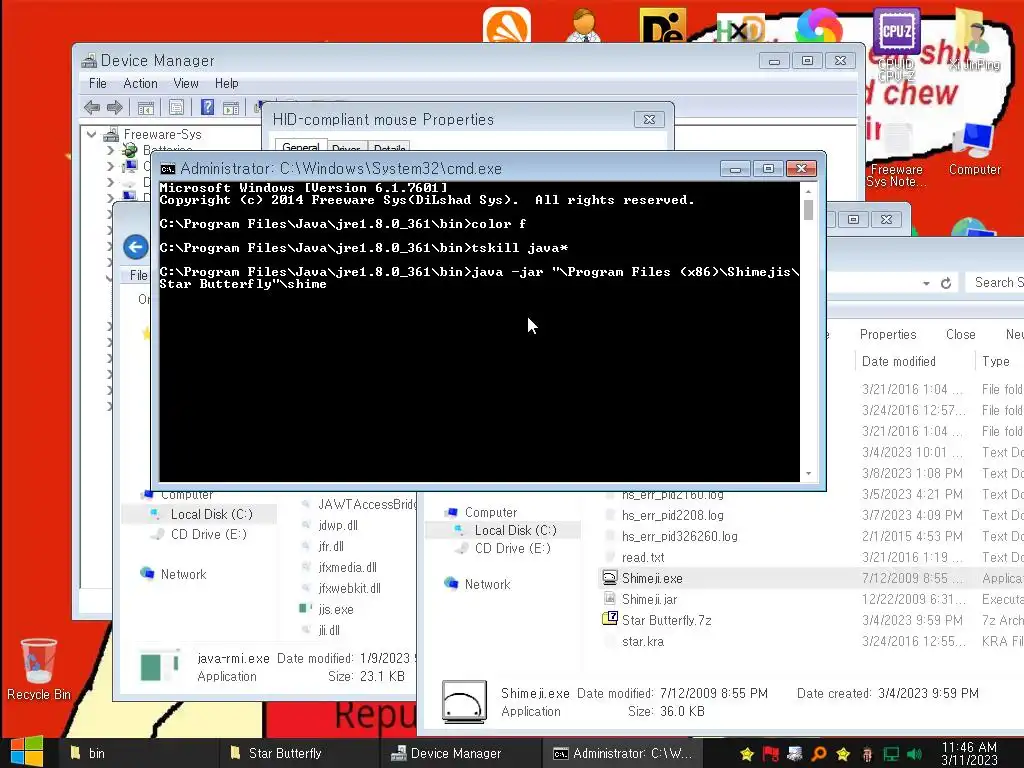Click cmd.exe title bar system icon
The height and width of the screenshot is (768, 1024).
168,169
